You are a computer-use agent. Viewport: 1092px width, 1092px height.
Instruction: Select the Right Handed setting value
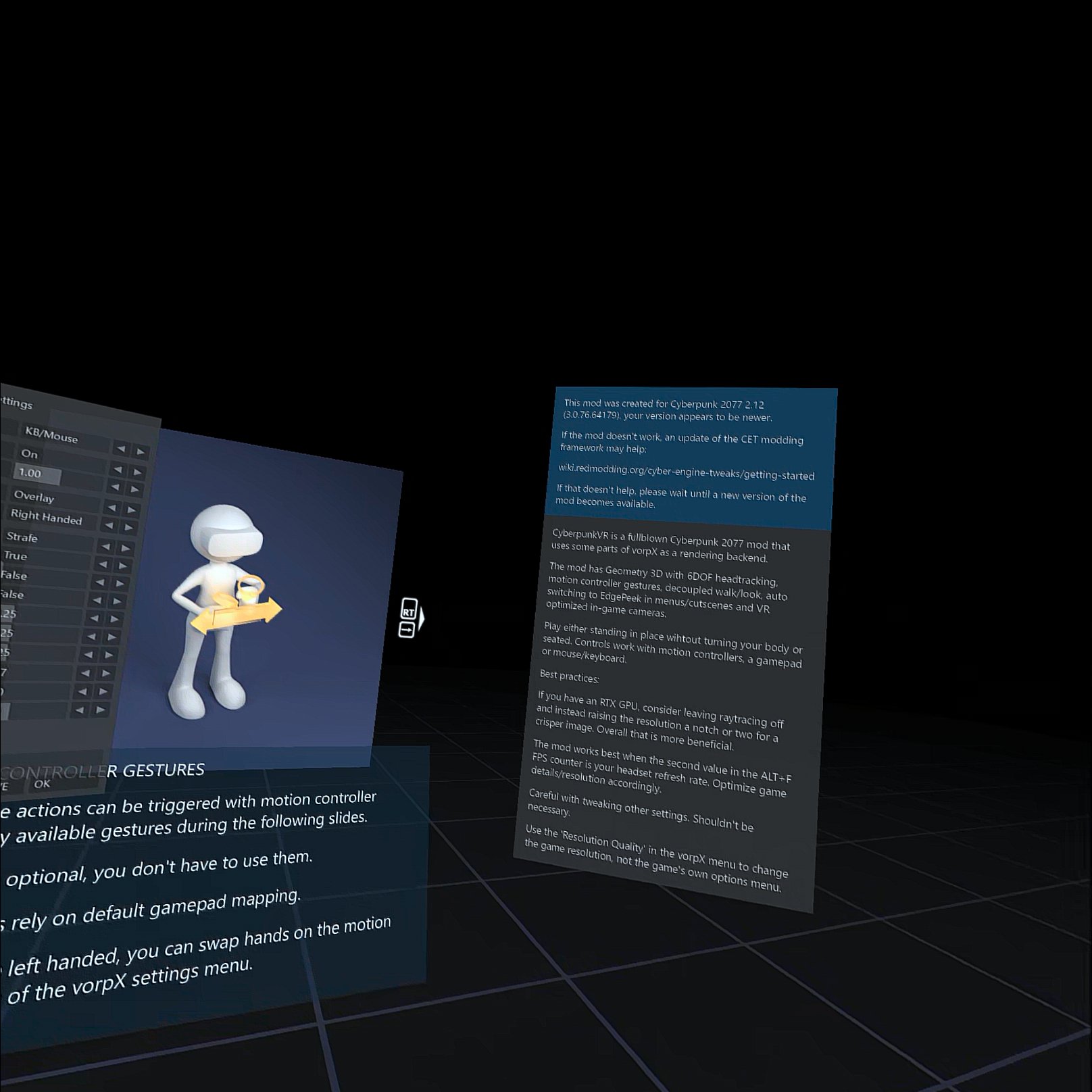(x=46, y=517)
